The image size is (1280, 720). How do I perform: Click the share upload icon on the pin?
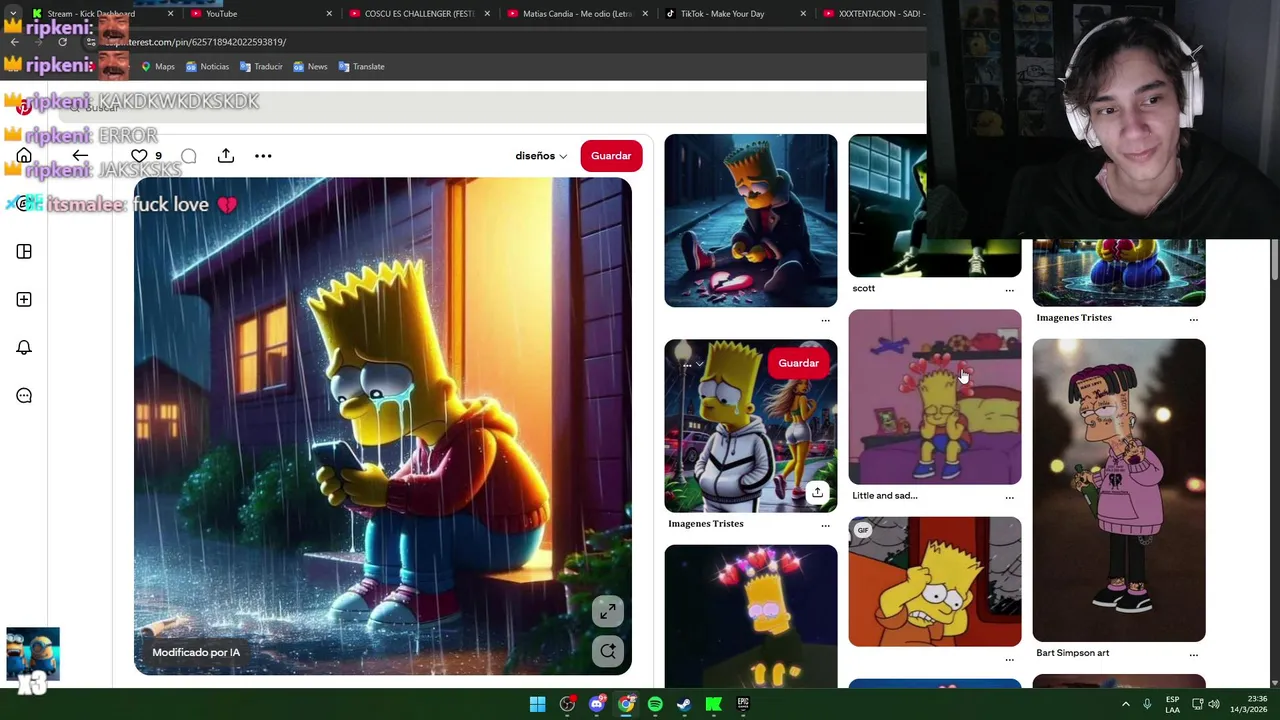226,156
